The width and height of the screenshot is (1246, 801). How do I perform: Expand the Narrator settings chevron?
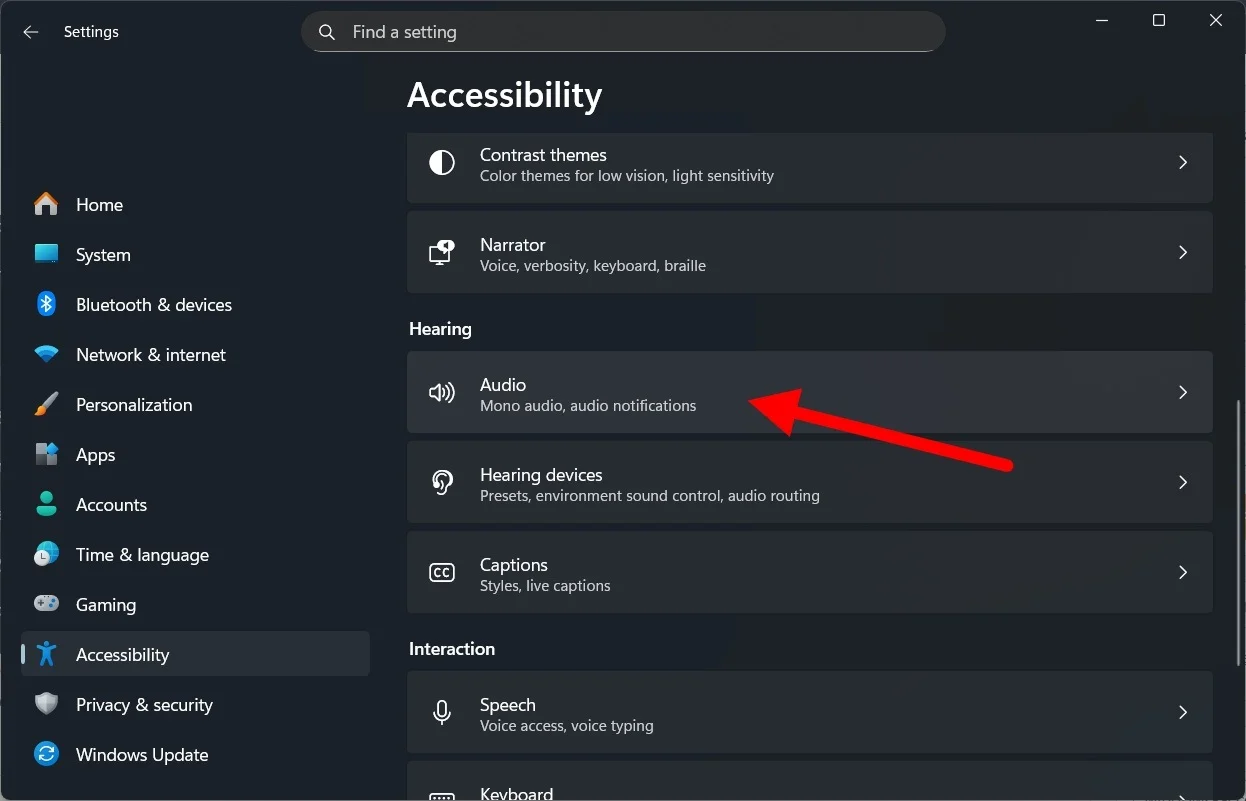(1183, 252)
